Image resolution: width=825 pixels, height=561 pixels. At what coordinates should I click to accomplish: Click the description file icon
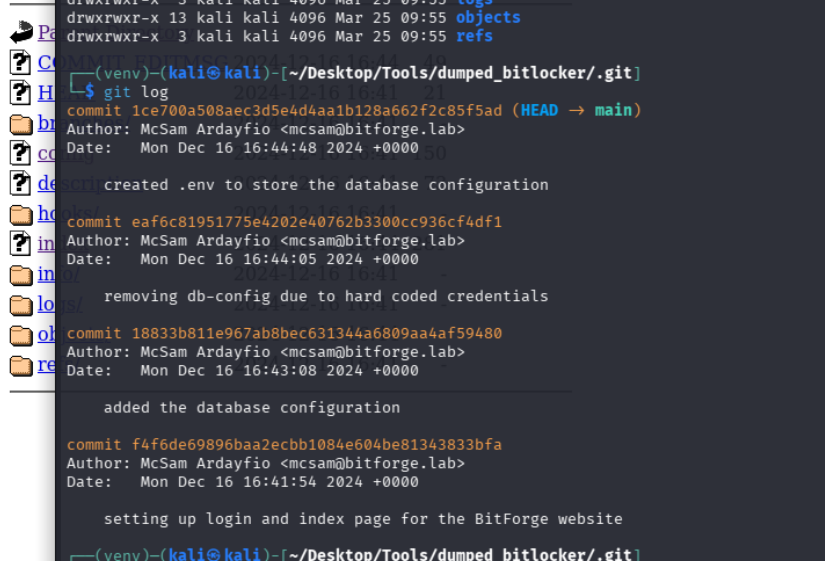[x=20, y=183]
